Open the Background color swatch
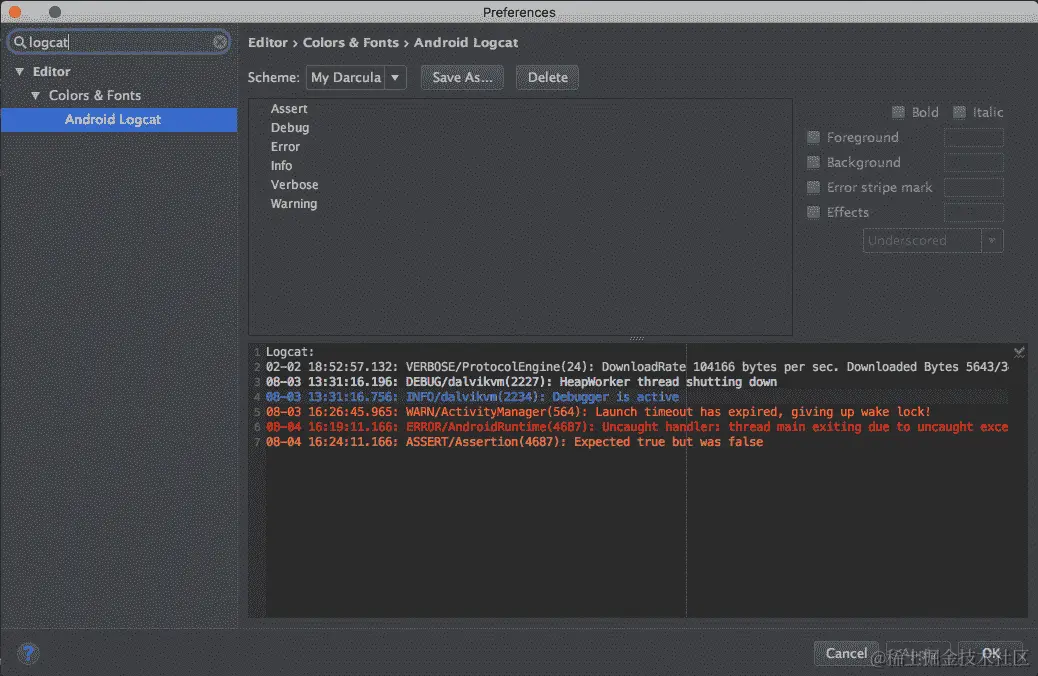 pos(973,162)
